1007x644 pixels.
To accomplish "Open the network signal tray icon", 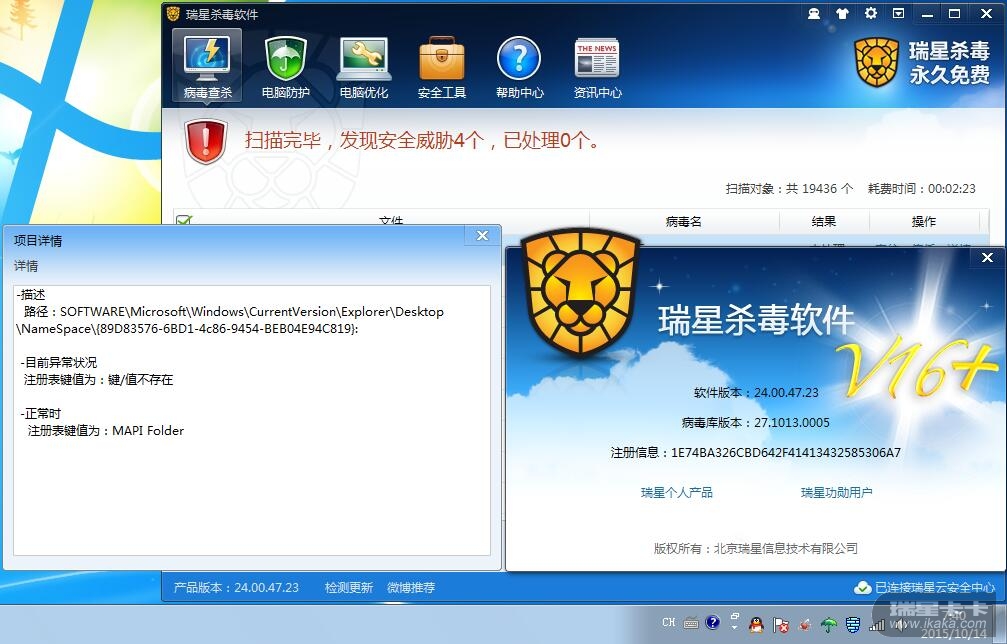I will click(876, 625).
